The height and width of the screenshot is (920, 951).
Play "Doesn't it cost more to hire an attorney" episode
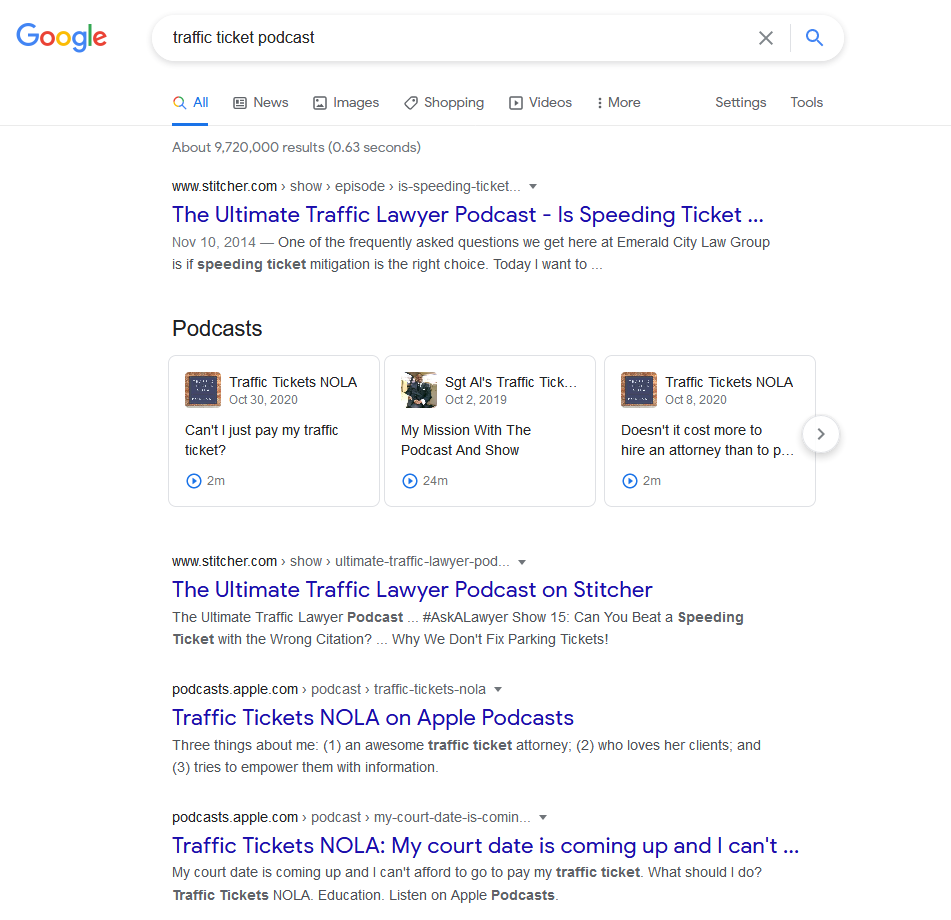click(x=630, y=481)
